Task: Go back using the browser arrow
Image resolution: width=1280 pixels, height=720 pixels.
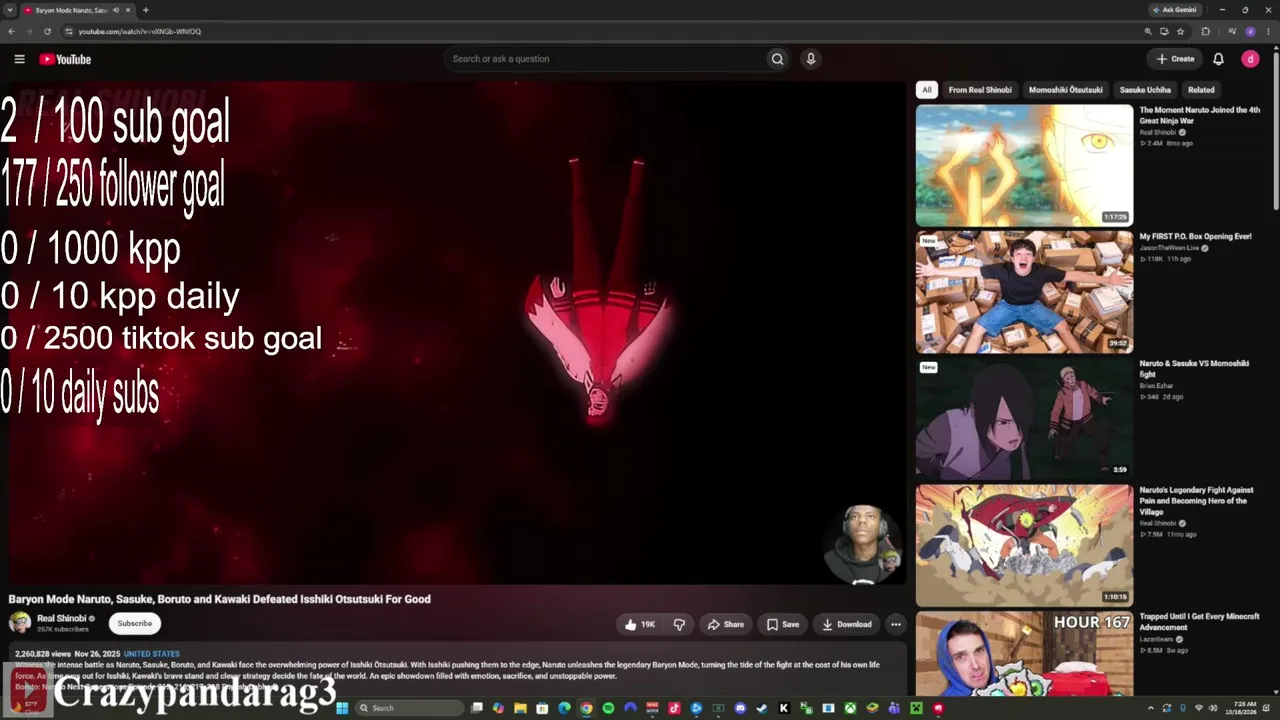Action: (11, 31)
